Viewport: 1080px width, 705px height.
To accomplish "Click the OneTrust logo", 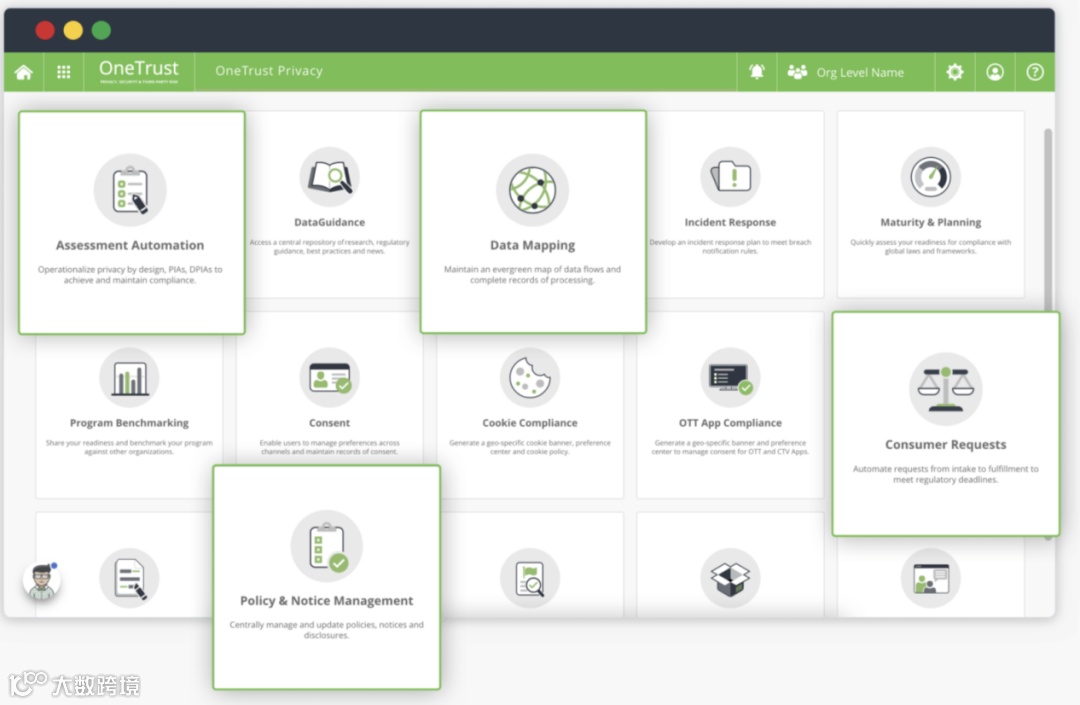I will pyautogui.click(x=138, y=72).
